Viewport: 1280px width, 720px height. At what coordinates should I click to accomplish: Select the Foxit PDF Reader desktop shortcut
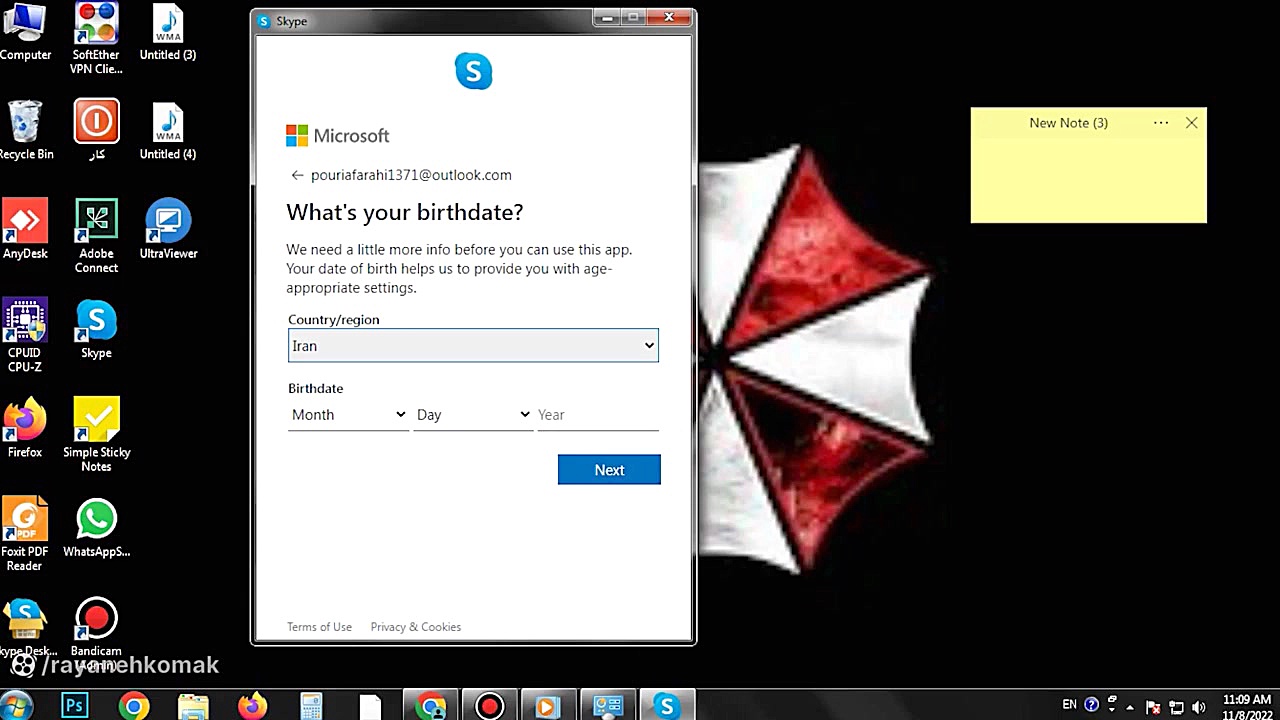[x=25, y=535]
